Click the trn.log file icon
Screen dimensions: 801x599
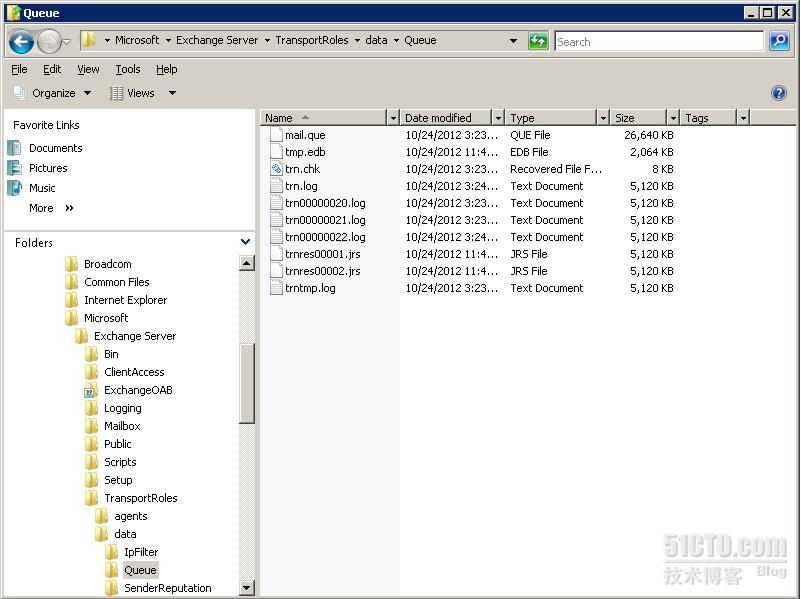(x=276, y=186)
